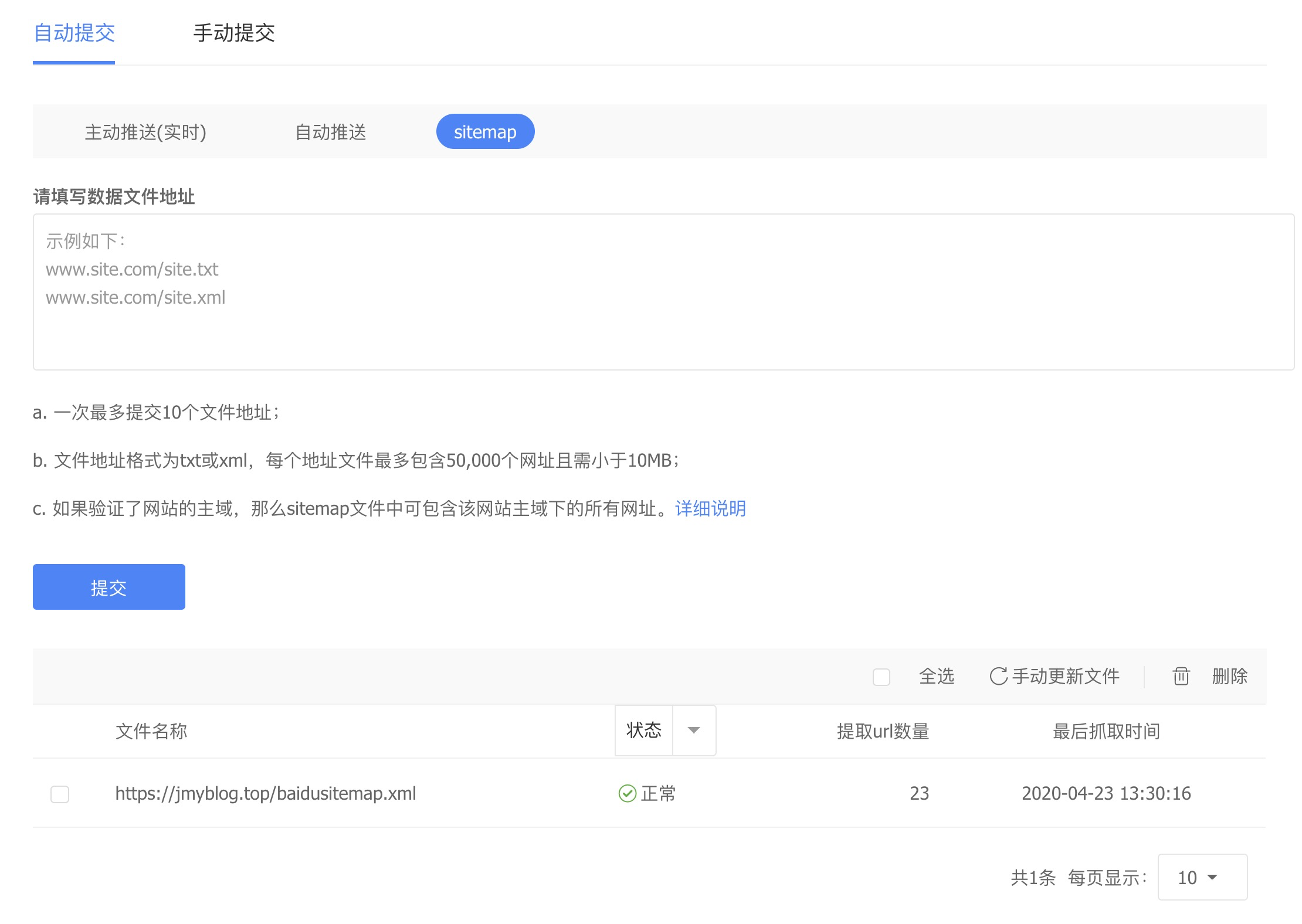Screen dimensions: 1302x924
Task: Click the refresh icon for manual update
Action: [x=998, y=676]
